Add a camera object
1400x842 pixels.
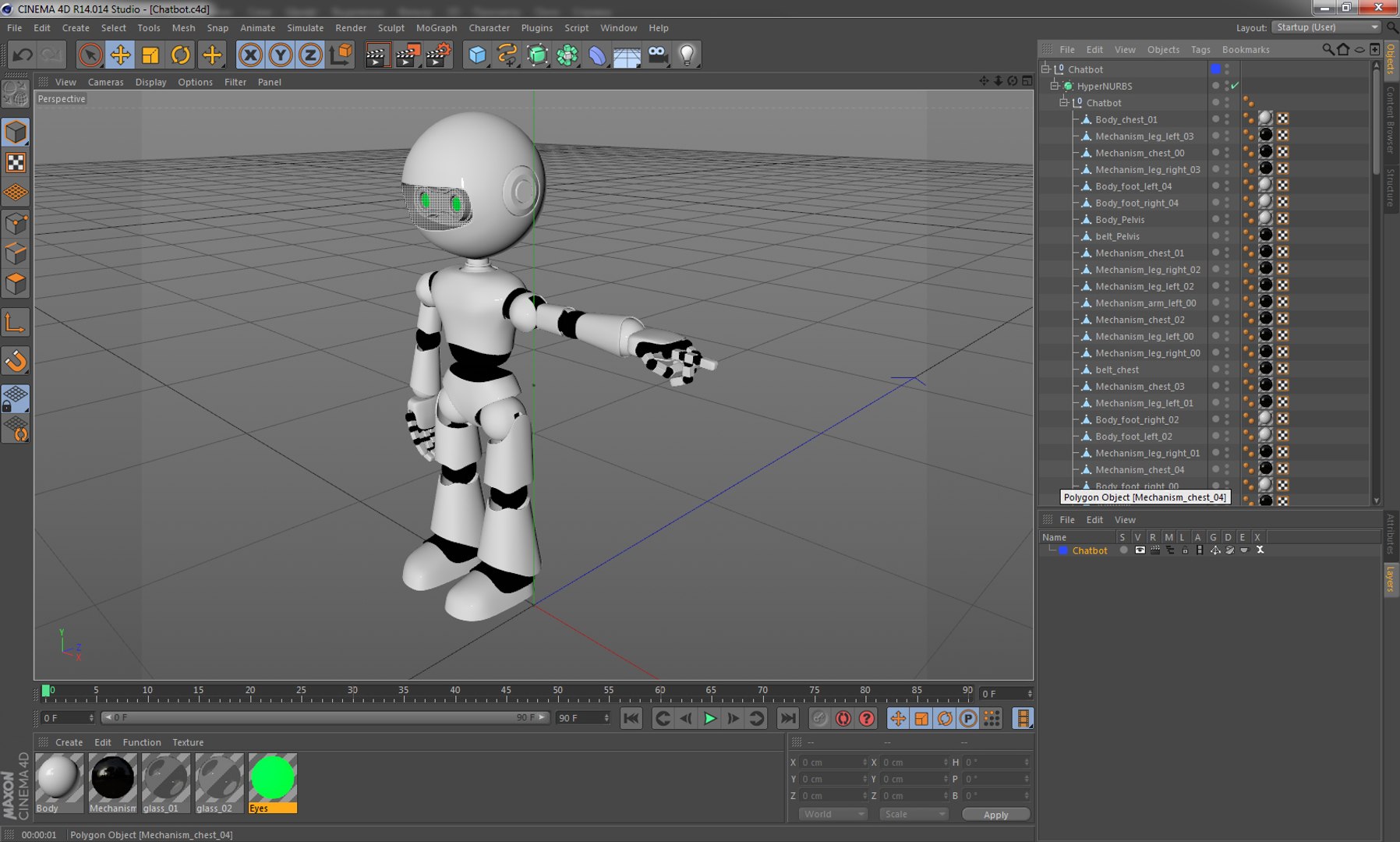coord(658,55)
